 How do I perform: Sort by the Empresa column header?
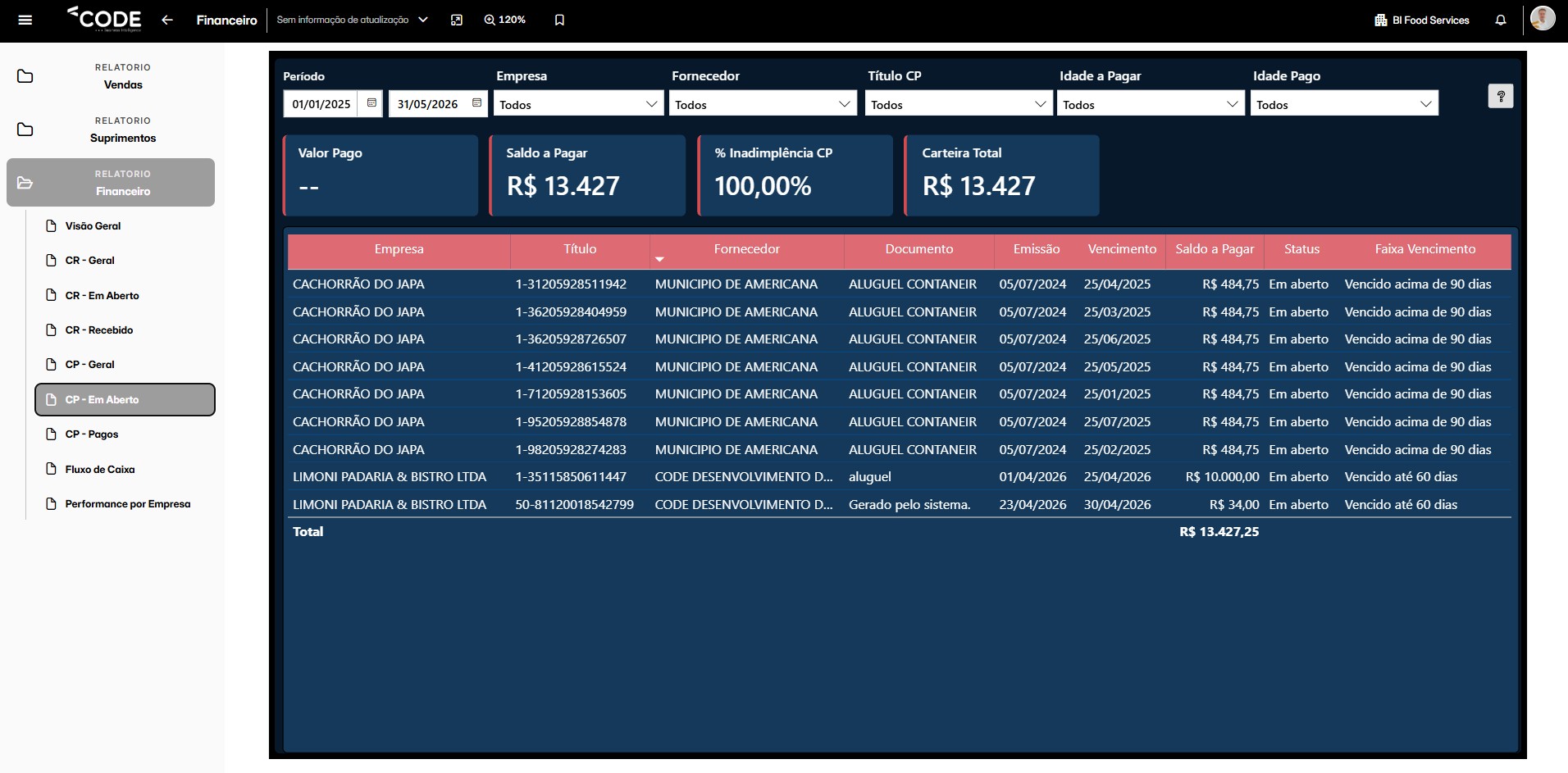[399, 249]
